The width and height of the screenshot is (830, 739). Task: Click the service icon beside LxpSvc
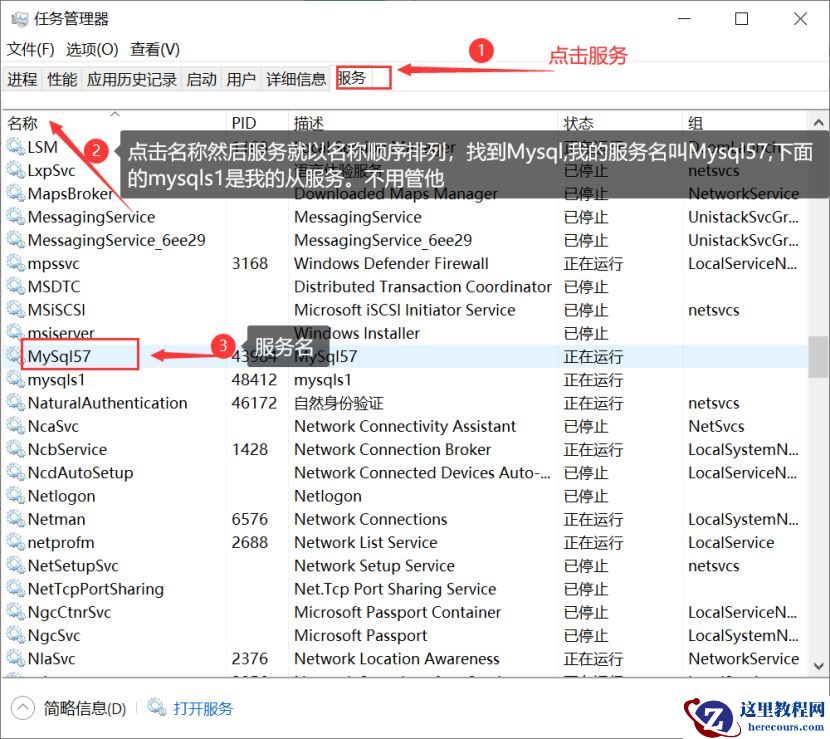tap(15, 170)
